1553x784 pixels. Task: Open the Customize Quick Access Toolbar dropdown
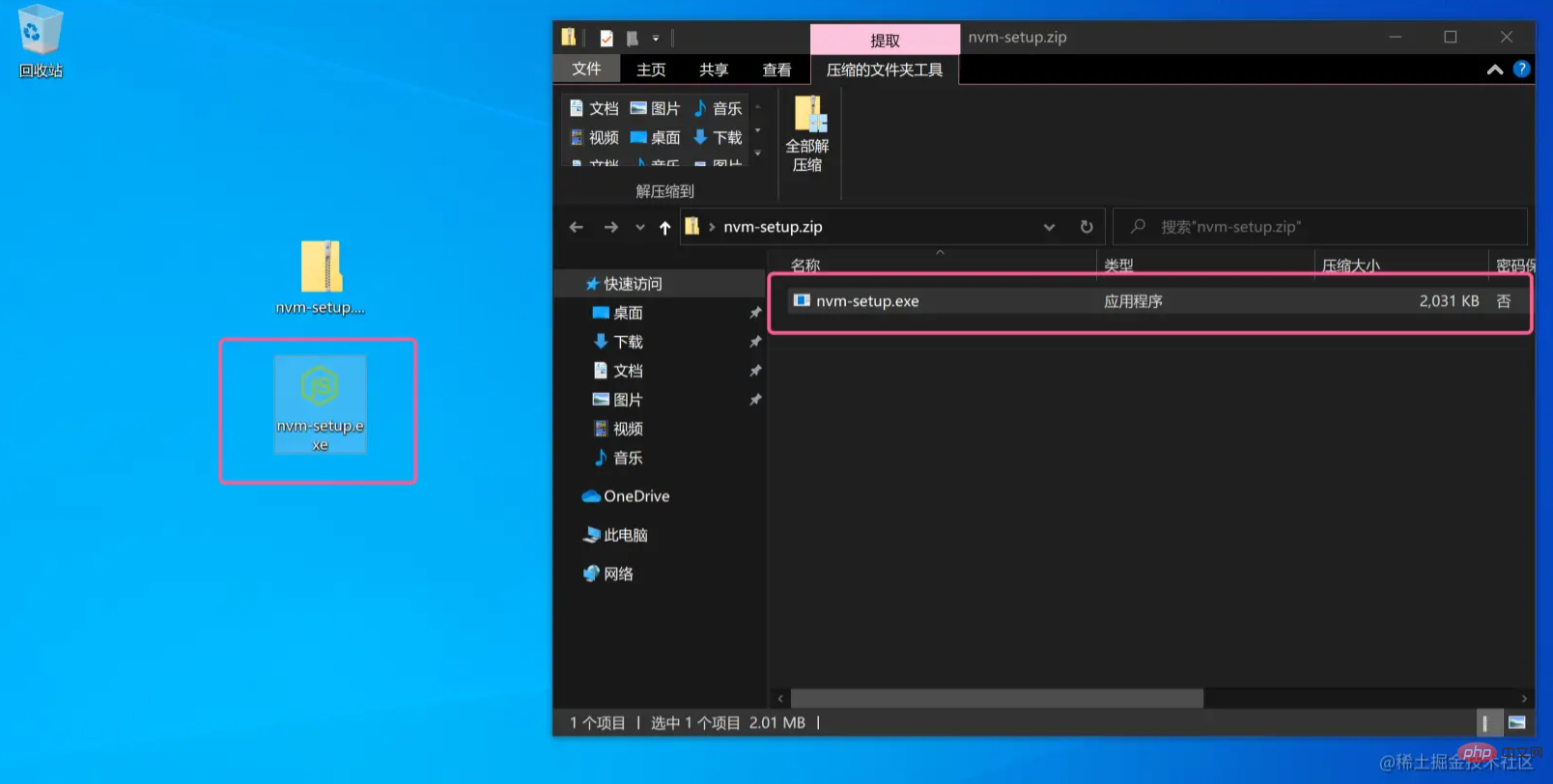(x=656, y=39)
